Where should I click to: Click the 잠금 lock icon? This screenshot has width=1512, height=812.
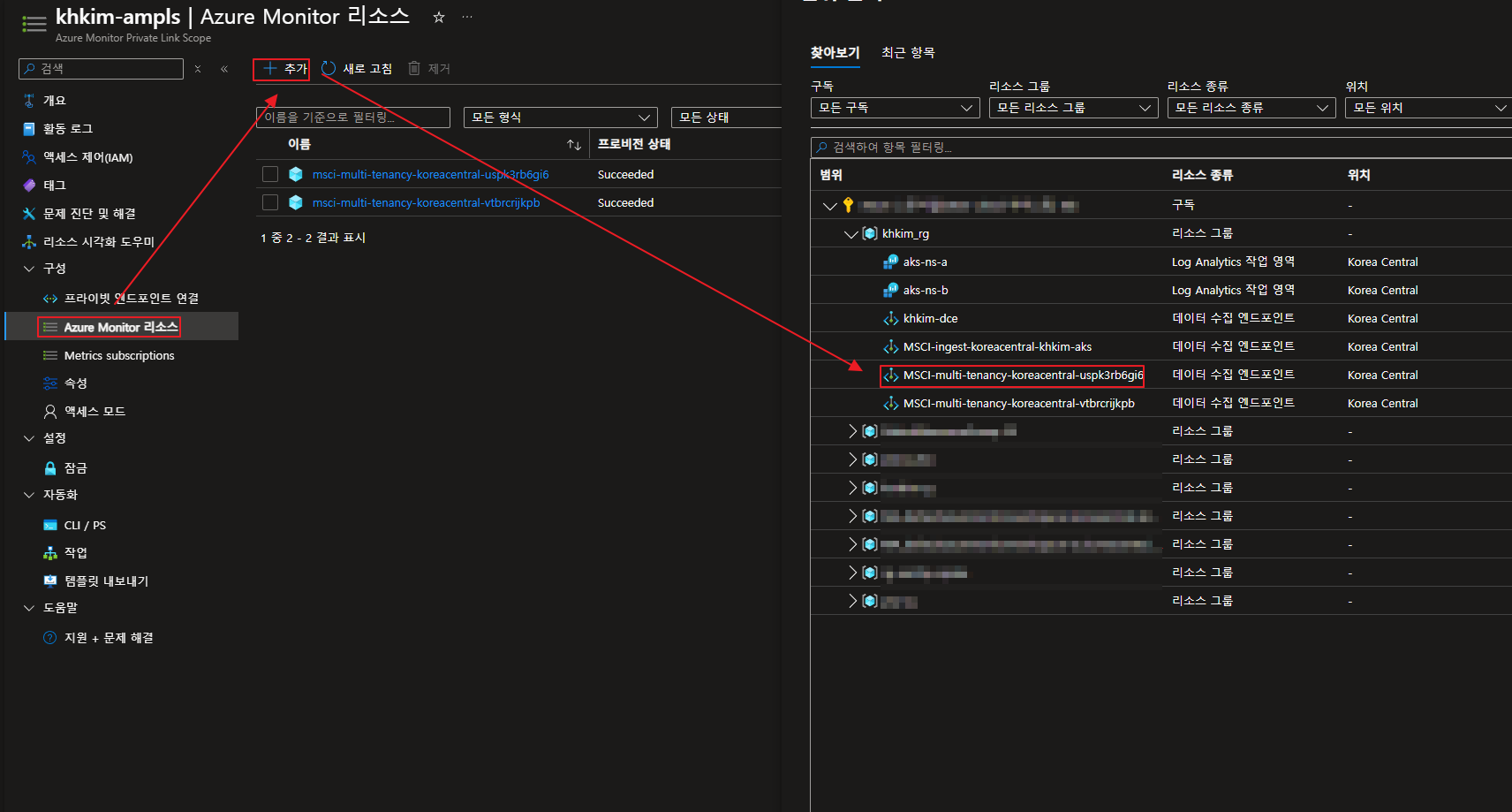click(x=50, y=468)
